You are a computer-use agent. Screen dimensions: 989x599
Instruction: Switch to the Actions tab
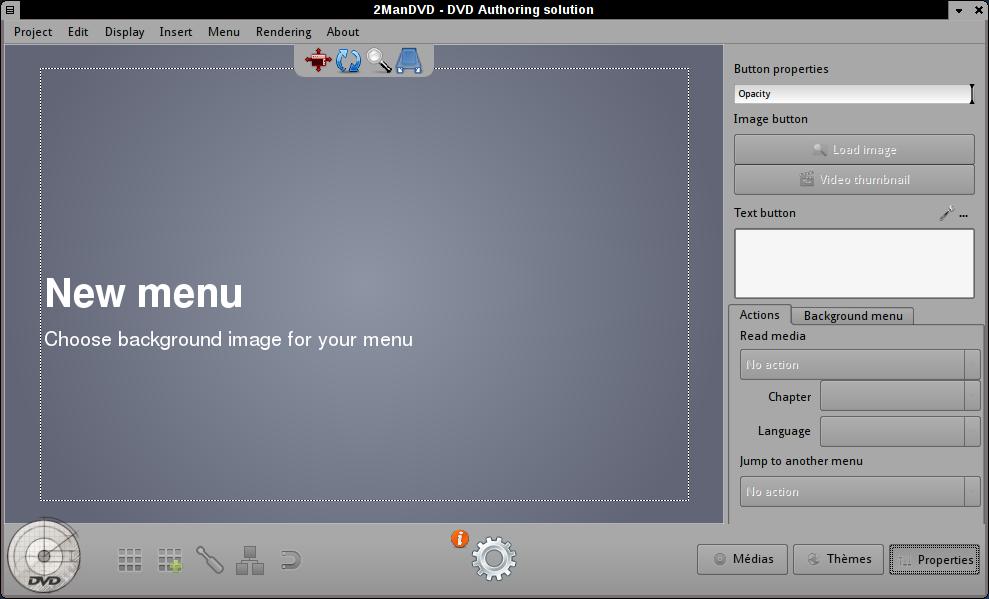point(759,315)
